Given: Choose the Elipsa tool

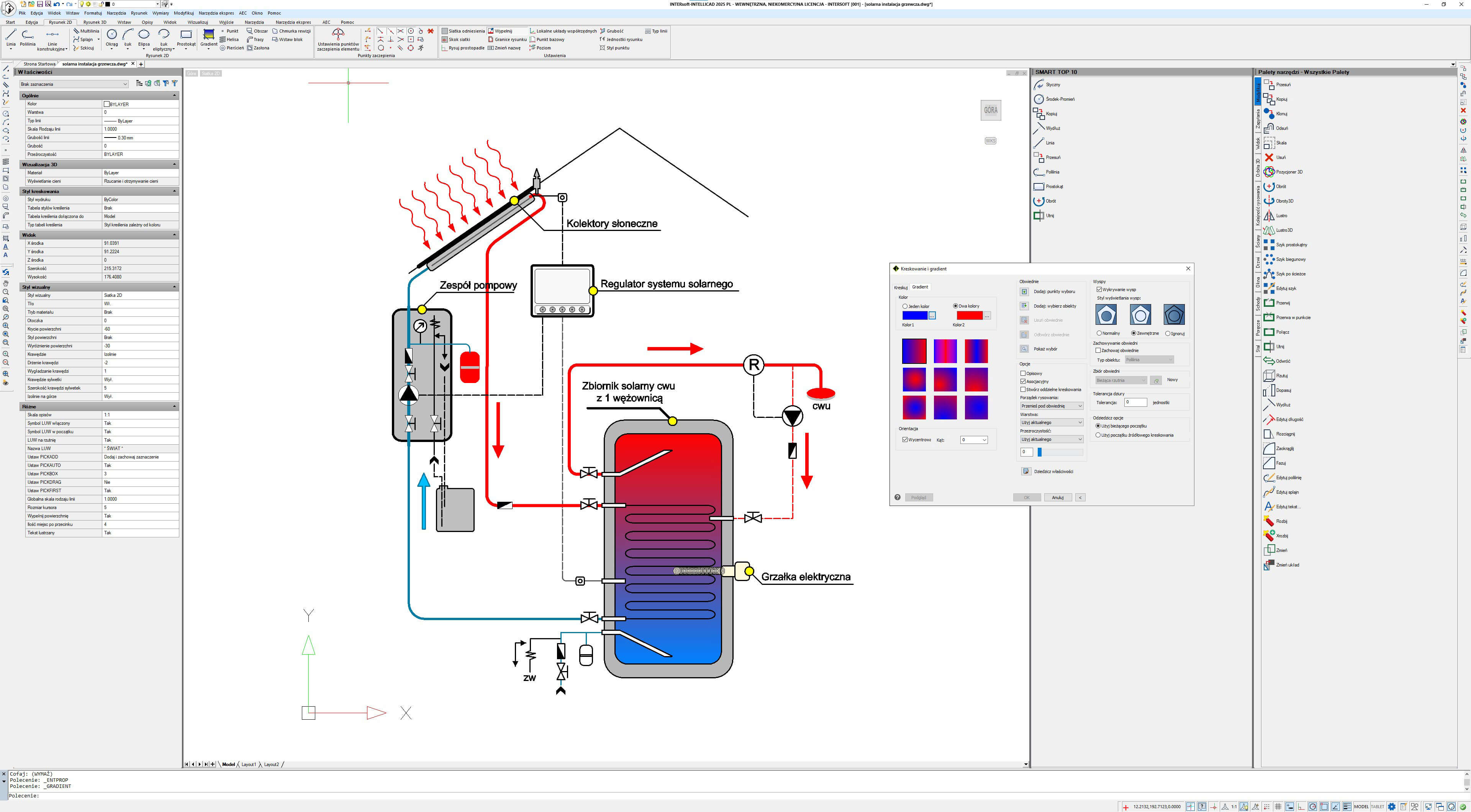Looking at the screenshot, I should 144,38.
